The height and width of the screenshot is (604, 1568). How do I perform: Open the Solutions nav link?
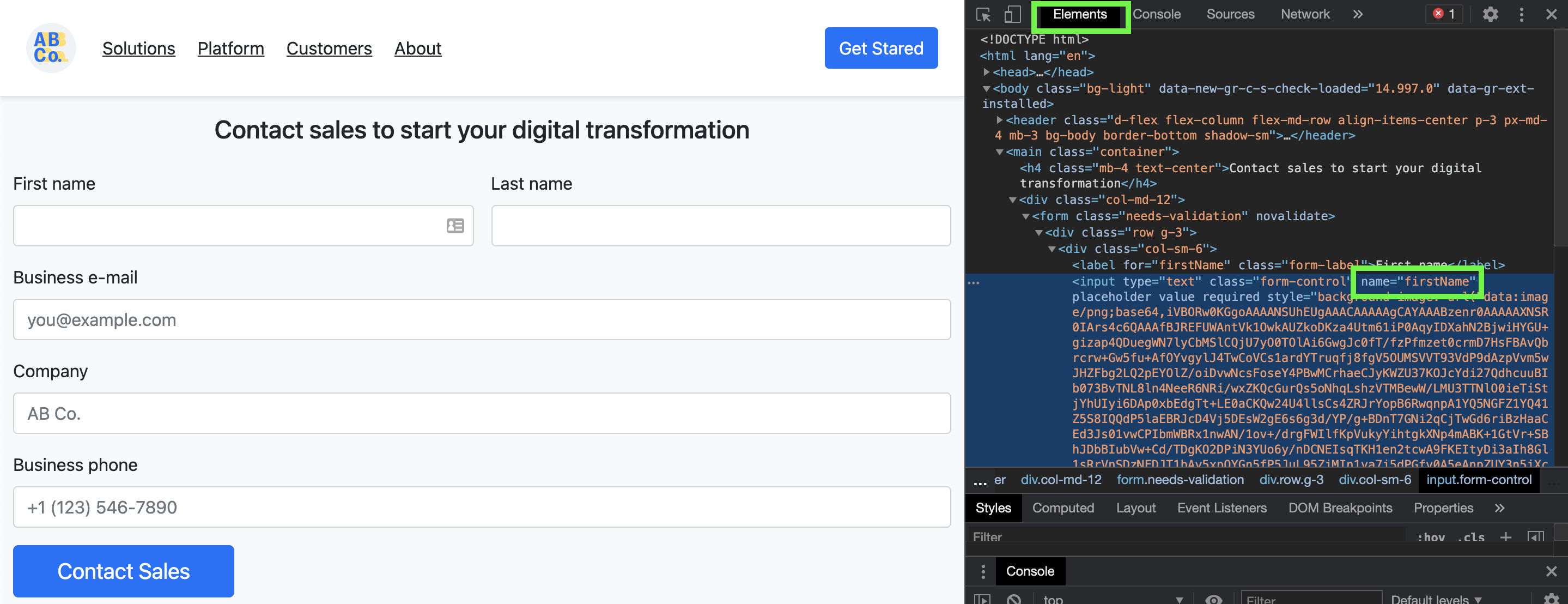tap(139, 48)
